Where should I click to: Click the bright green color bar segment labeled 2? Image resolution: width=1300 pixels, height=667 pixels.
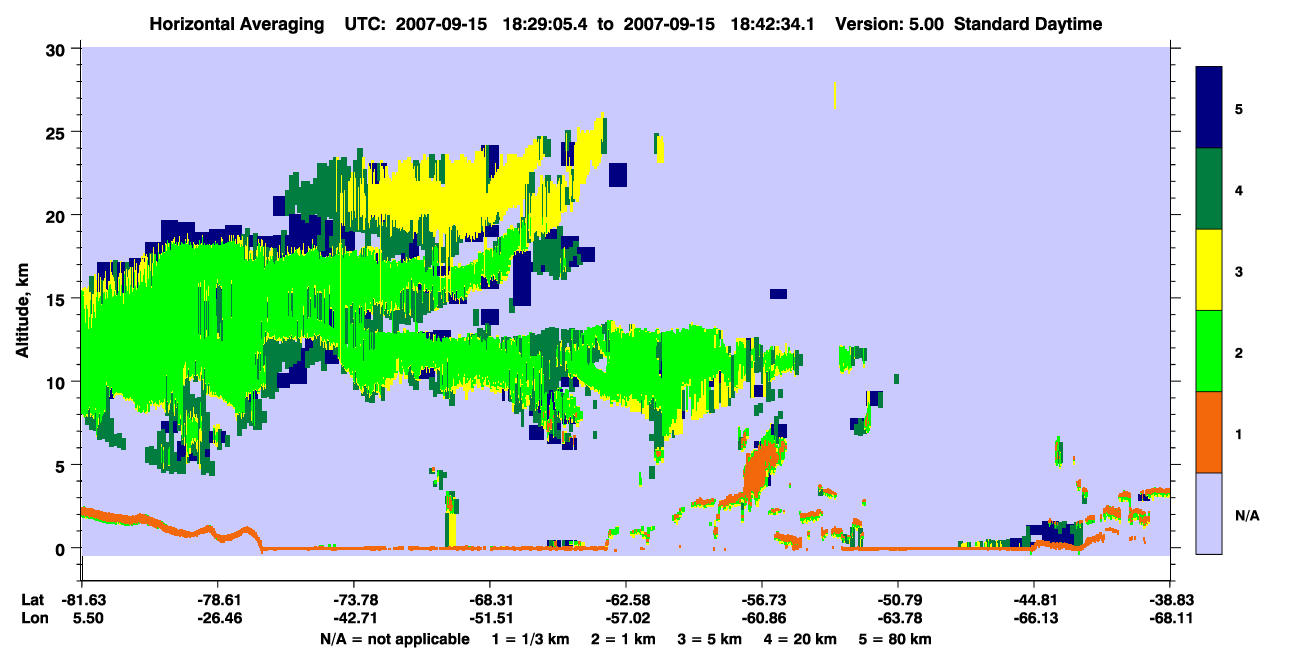(x=1209, y=351)
